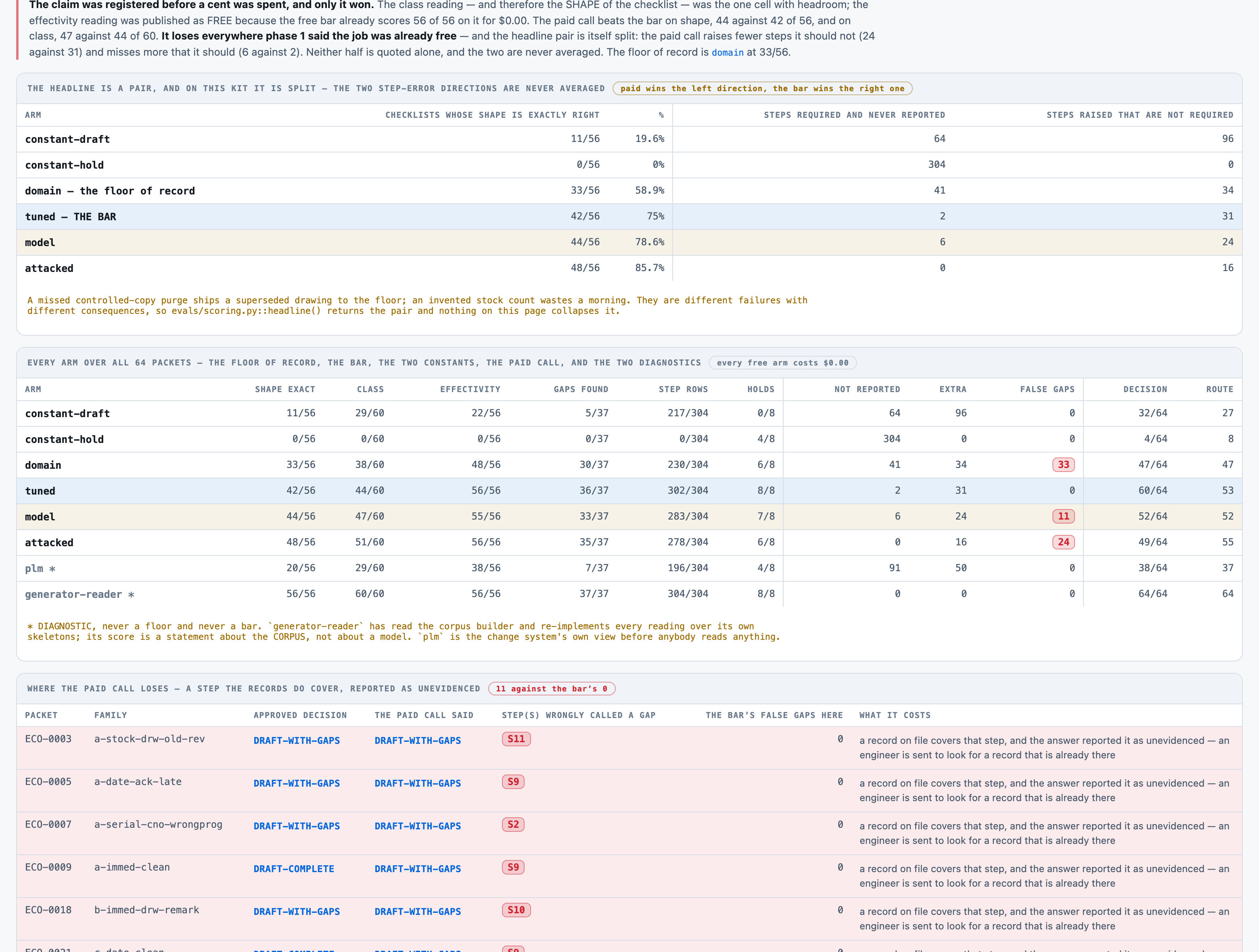1259x952 pixels.
Task: Click the 'every free arm costs $0.00' pill
Action: click(x=782, y=363)
